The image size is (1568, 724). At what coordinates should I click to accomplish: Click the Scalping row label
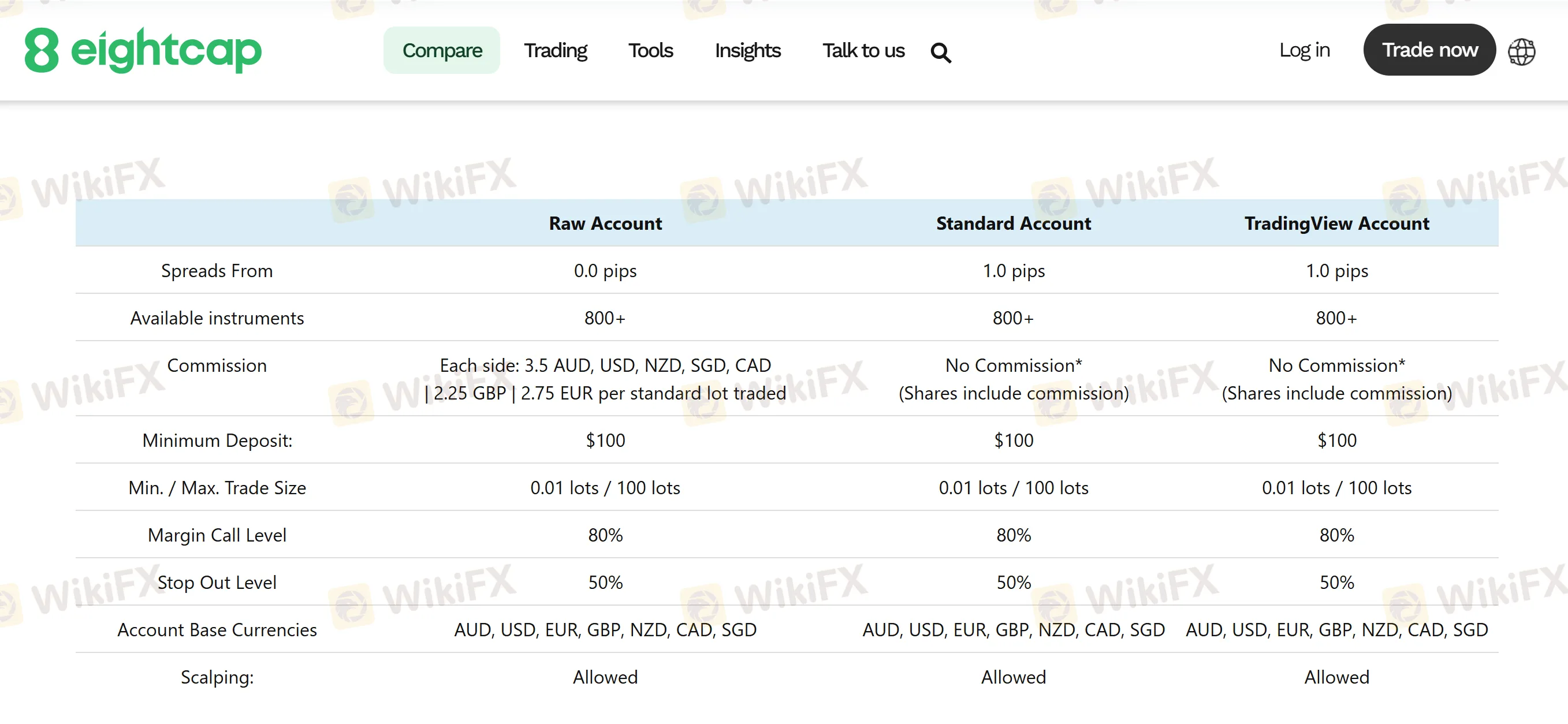click(217, 677)
